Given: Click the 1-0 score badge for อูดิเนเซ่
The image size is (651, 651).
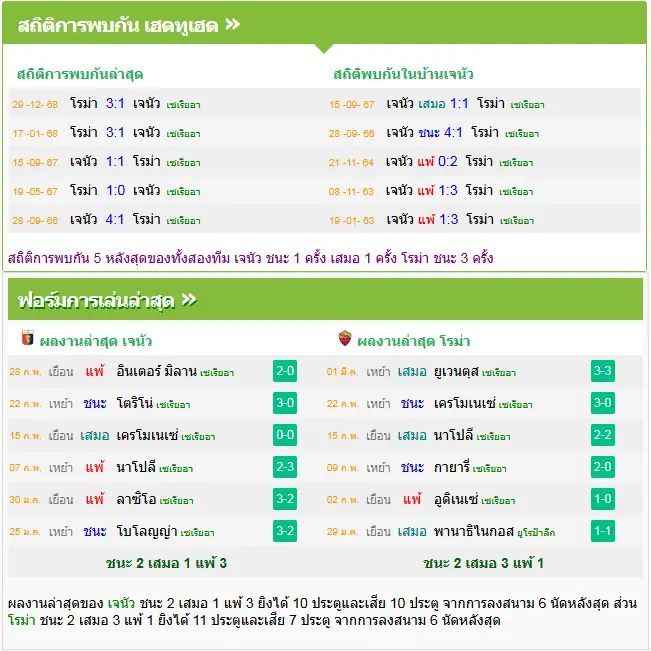Looking at the screenshot, I should coord(602,499).
